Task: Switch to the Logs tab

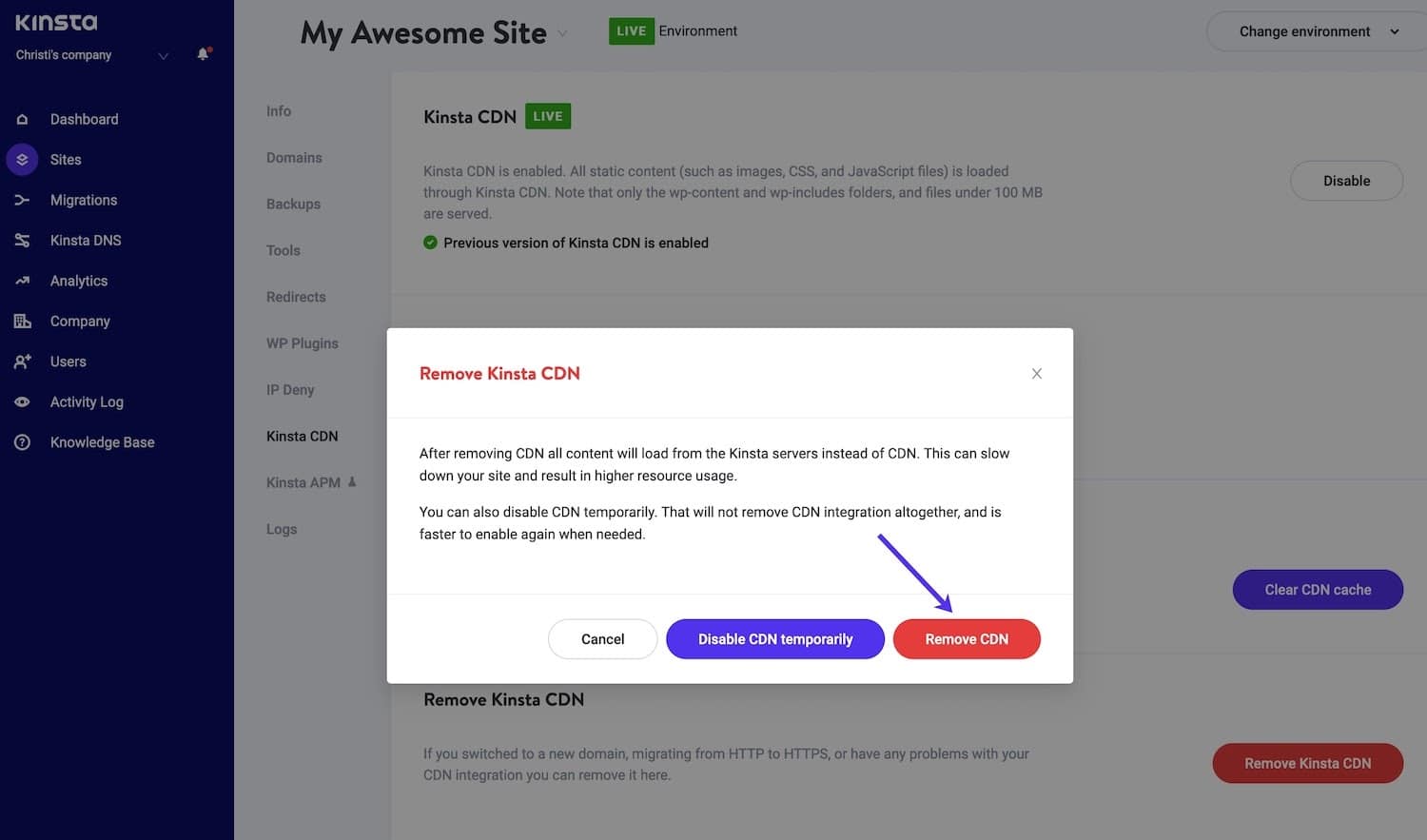Action: tap(282, 529)
